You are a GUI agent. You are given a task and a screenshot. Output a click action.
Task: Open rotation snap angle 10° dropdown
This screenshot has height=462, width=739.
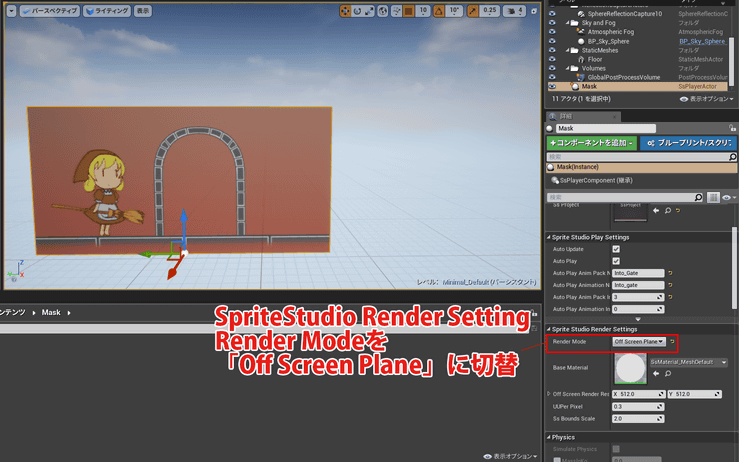454,10
